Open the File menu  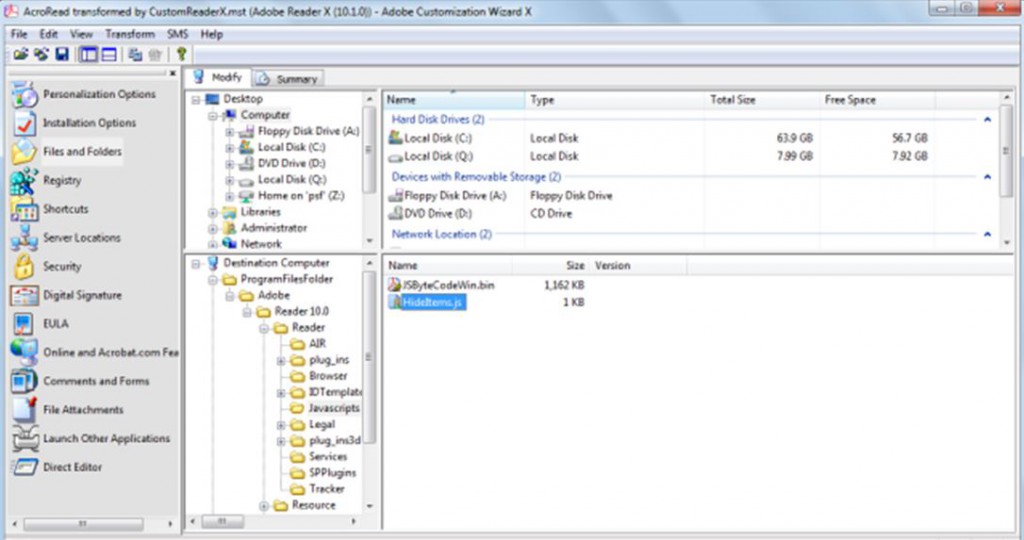click(x=19, y=34)
